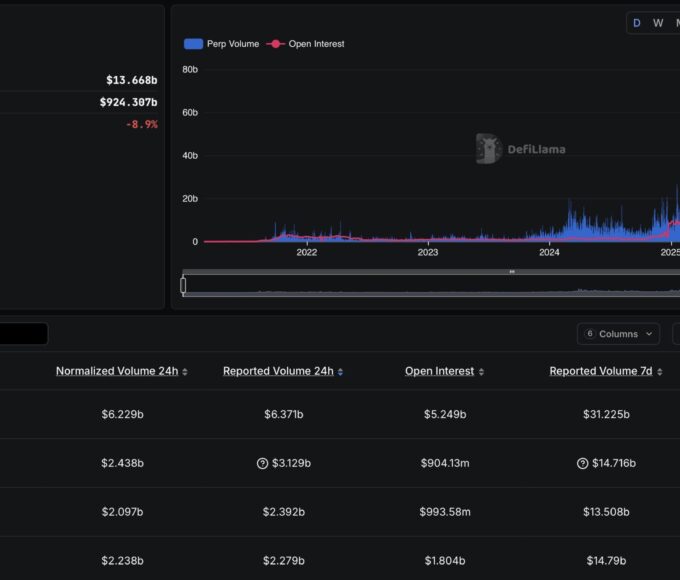Click the search input field above table
The image size is (680, 580).
[22, 334]
